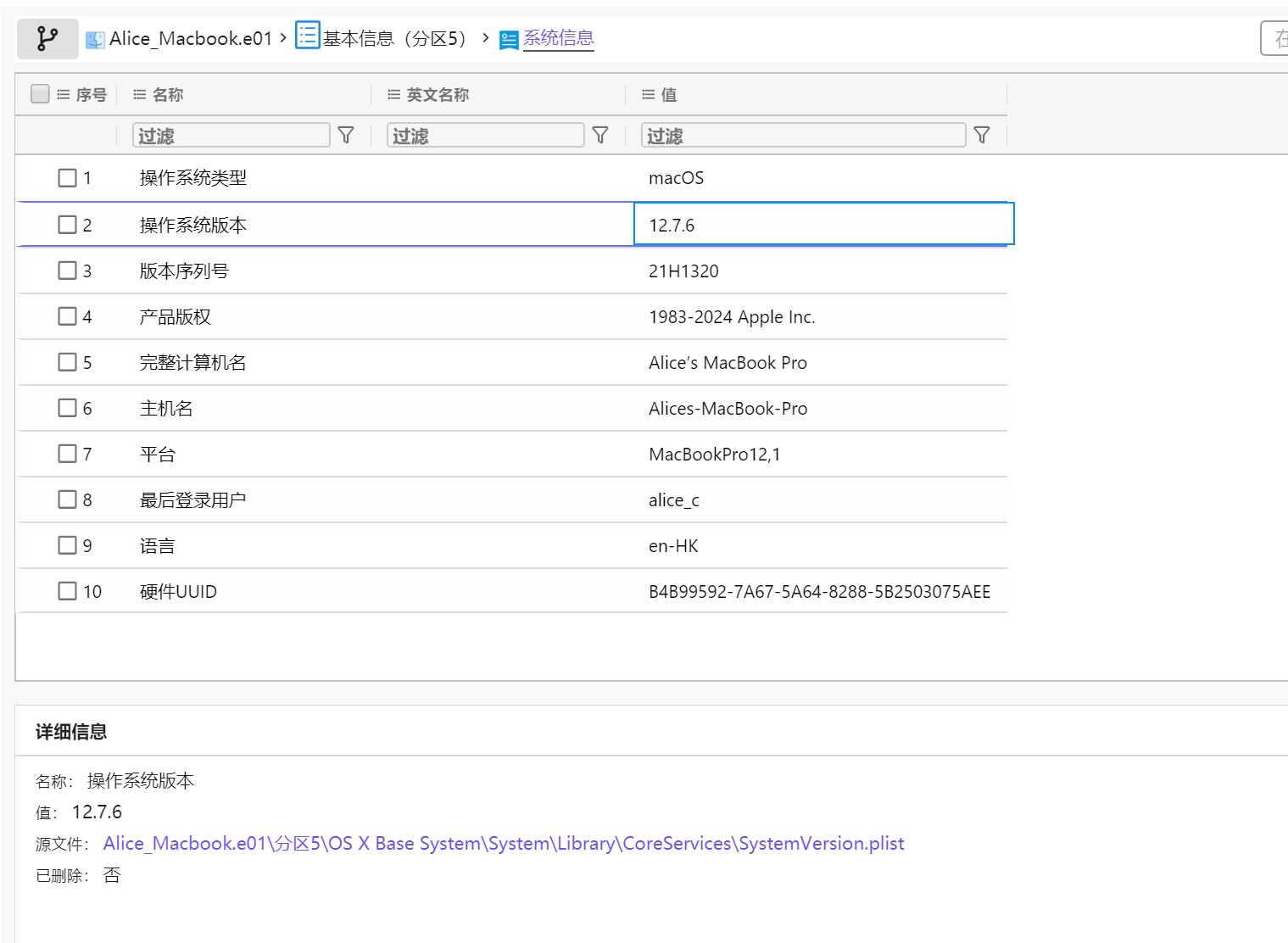Check the box for row 10 硬件UUID
The height and width of the screenshot is (943, 1288).
click(68, 591)
